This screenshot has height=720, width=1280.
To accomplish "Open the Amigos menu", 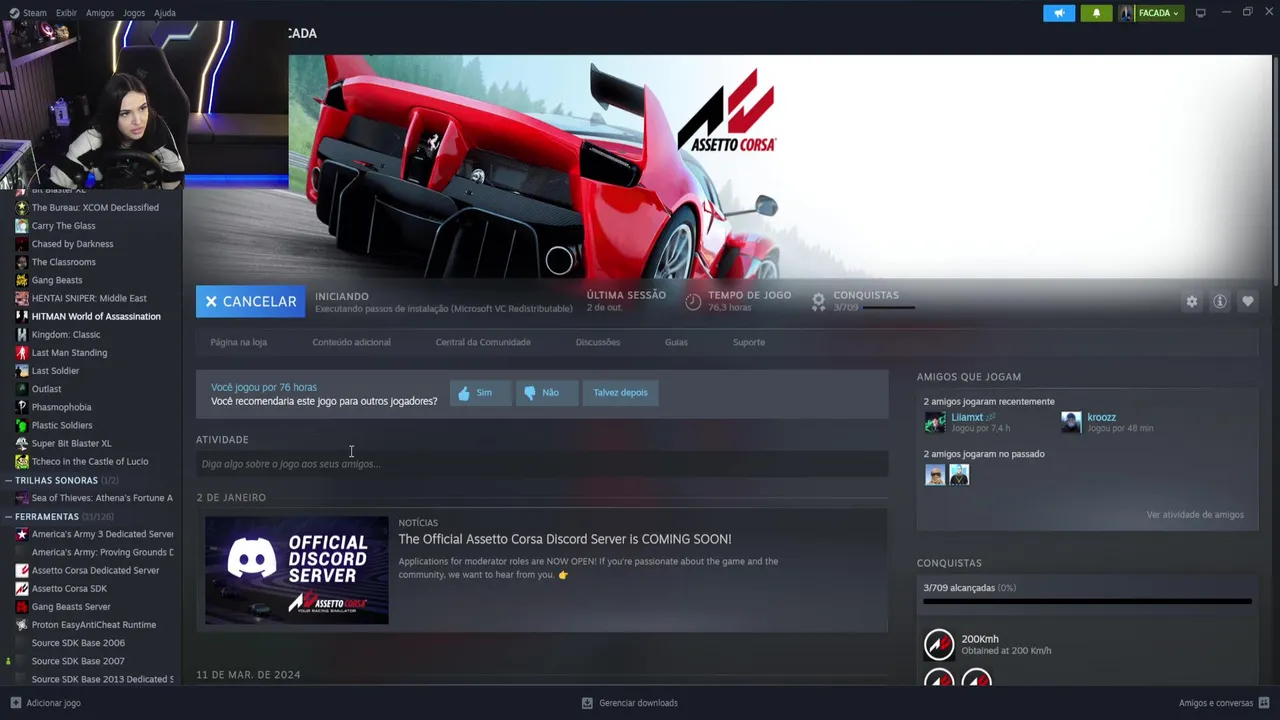I will [100, 13].
